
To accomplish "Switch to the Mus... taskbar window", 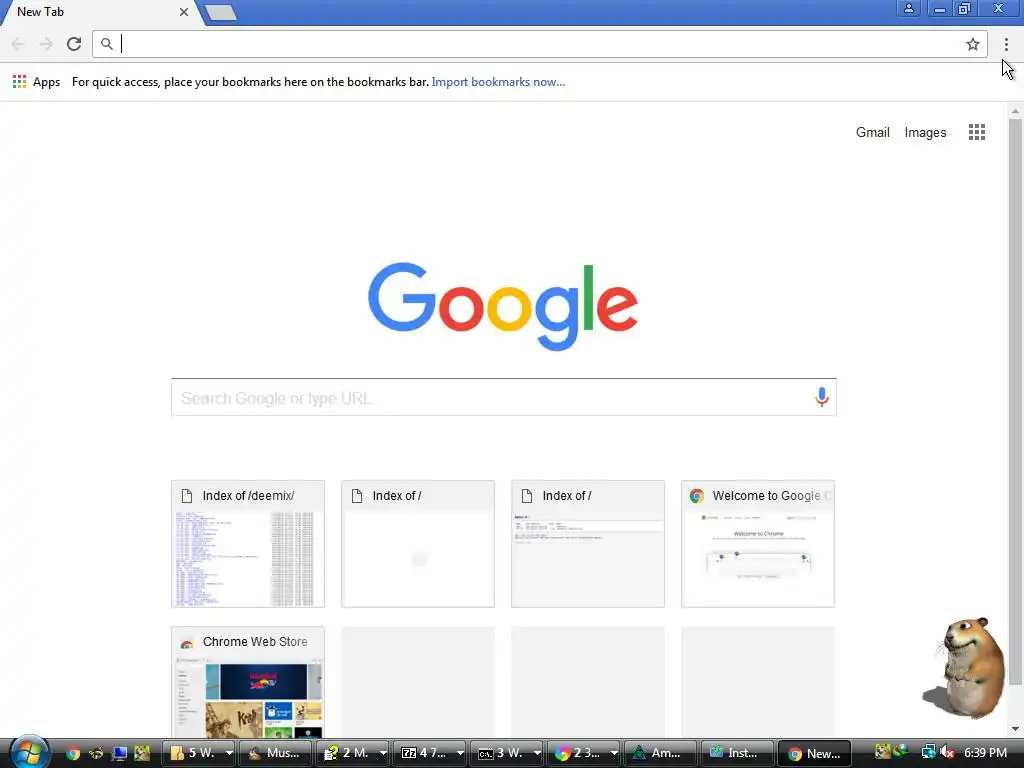I will [275, 753].
